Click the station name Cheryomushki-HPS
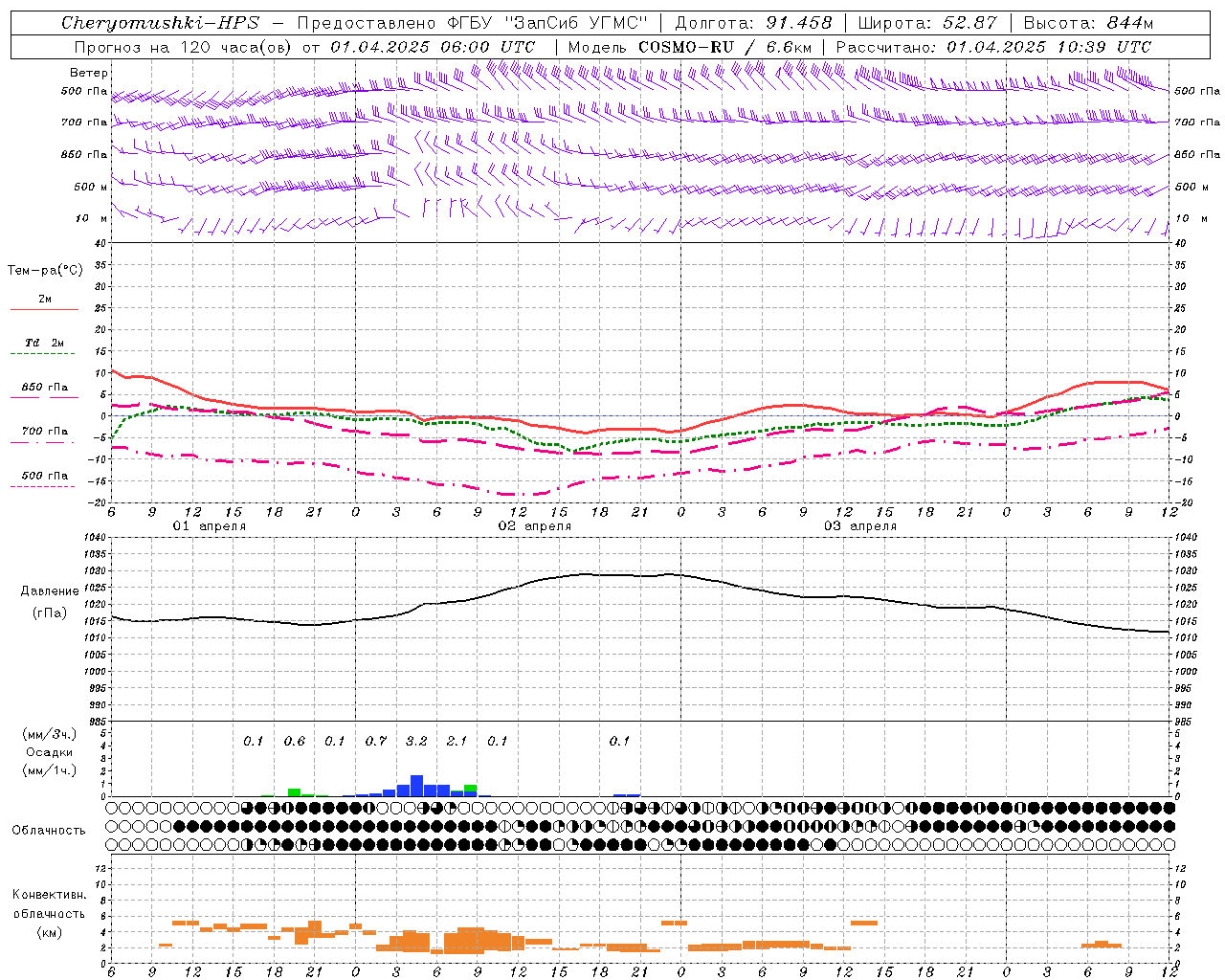Viewport: 1225px width, 980px height. pos(160,23)
